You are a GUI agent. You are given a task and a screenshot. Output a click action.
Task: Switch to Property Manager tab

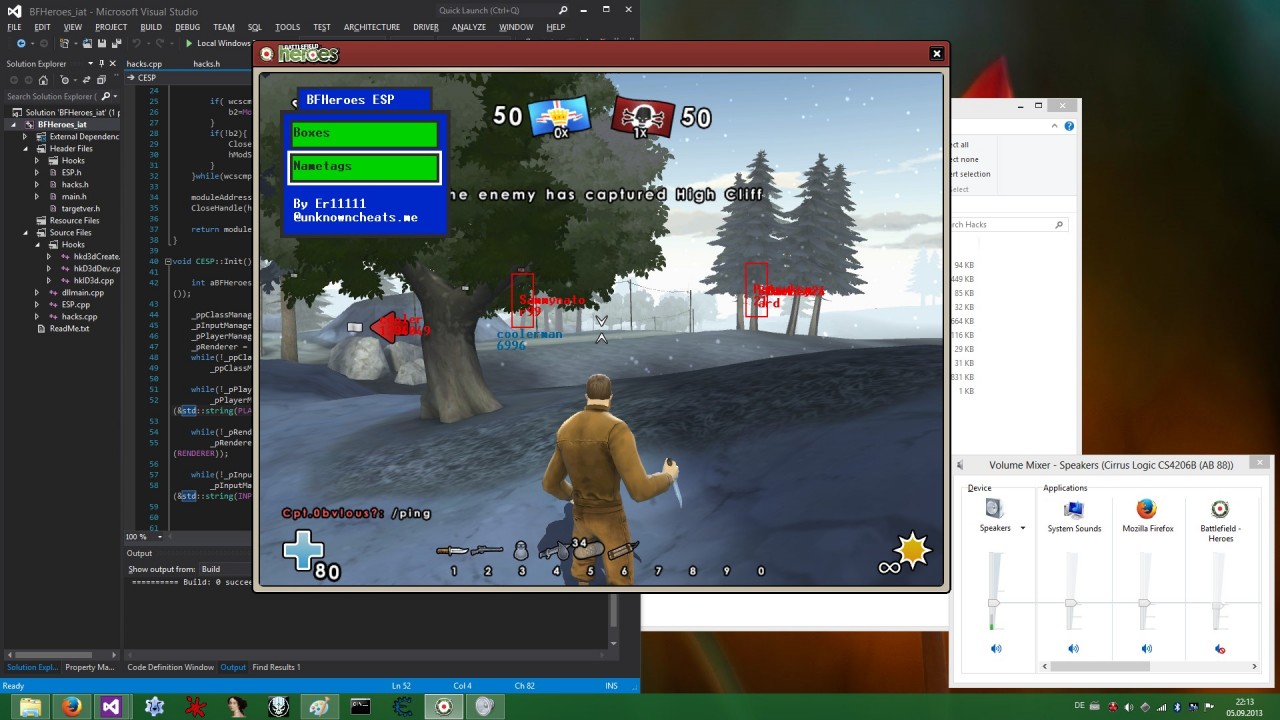[90, 667]
